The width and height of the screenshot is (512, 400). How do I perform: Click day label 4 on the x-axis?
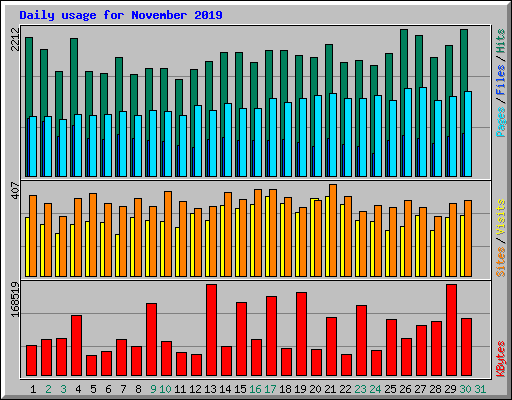pos(78,389)
